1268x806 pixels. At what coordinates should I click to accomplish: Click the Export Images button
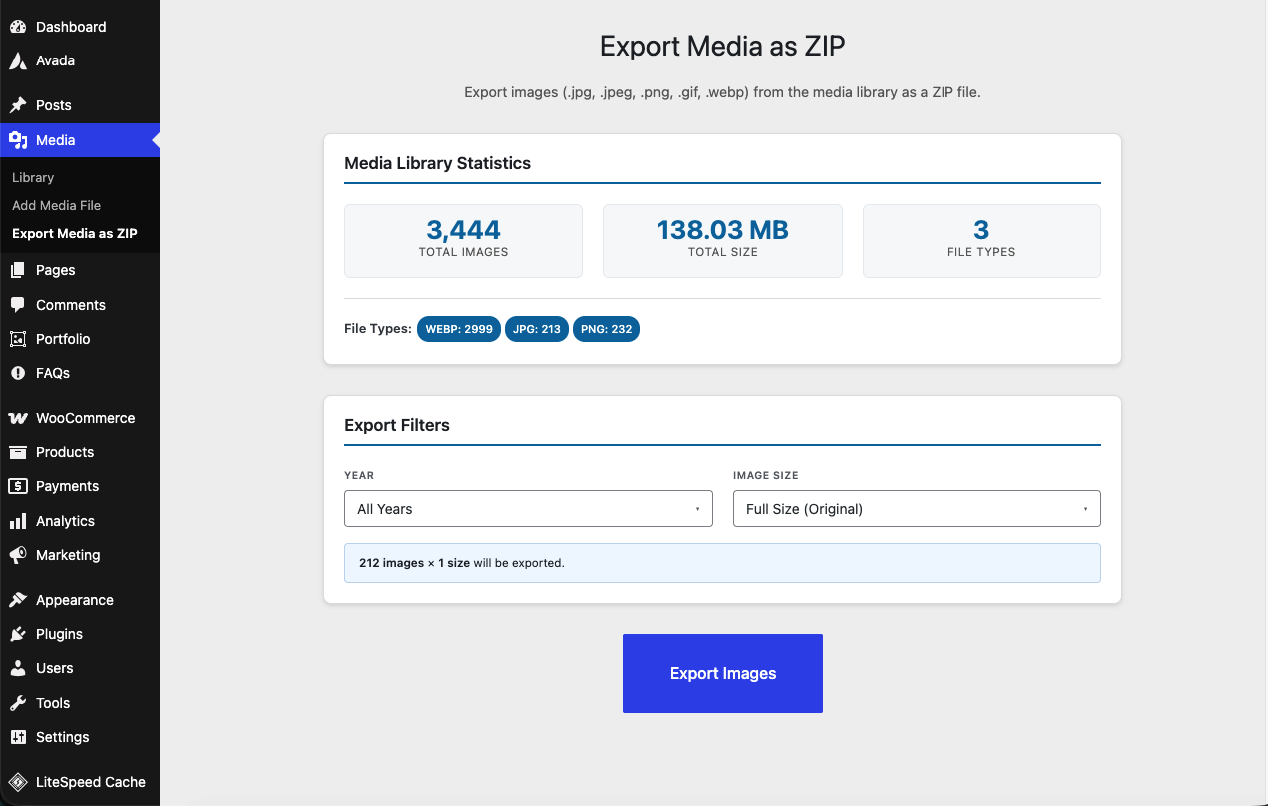tap(723, 673)
